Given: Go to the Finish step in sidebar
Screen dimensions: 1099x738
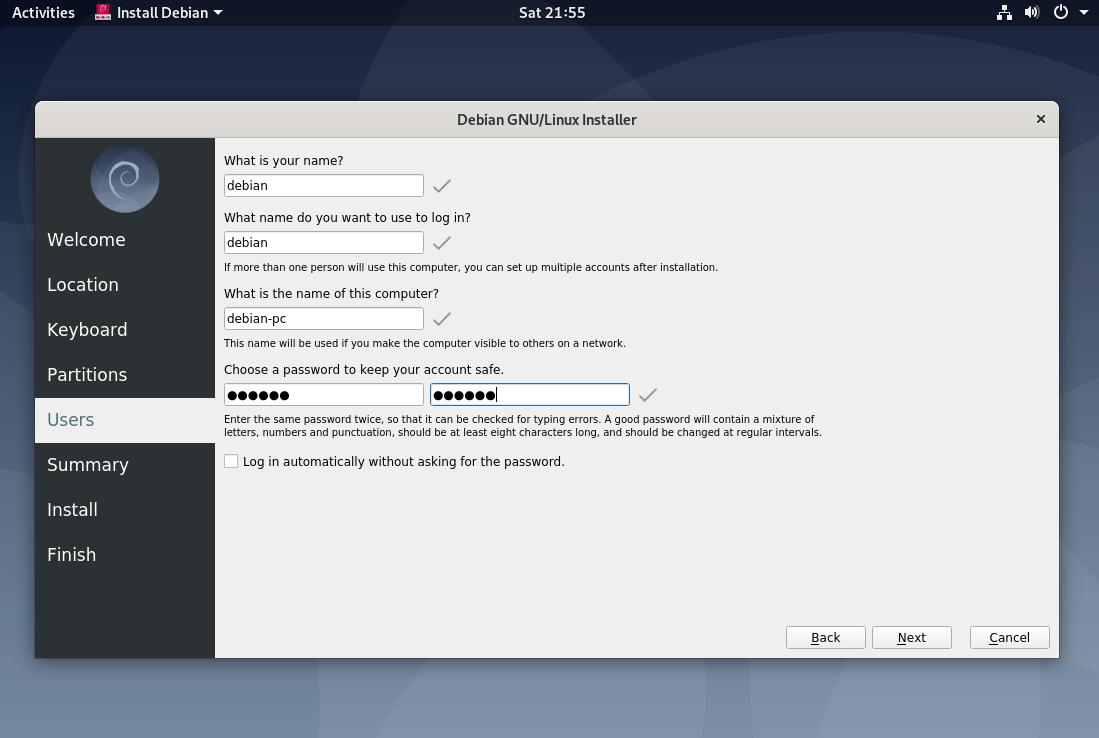Looking at the screenshot, I should coord(125,554).
